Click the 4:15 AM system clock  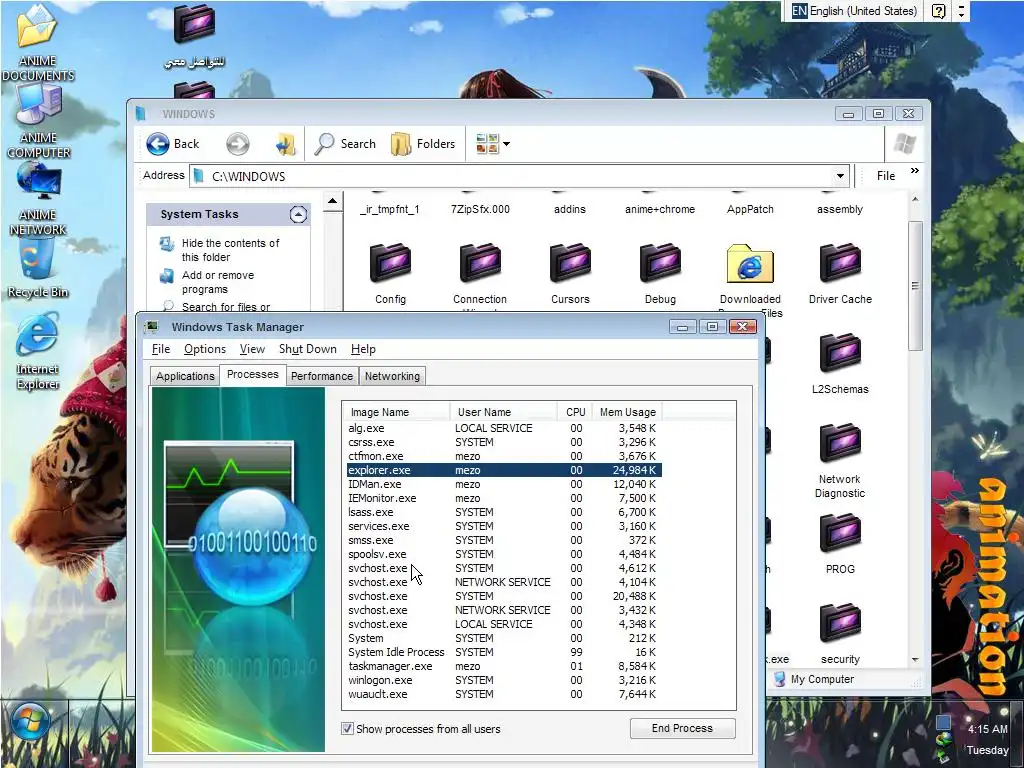pos(987,729)
